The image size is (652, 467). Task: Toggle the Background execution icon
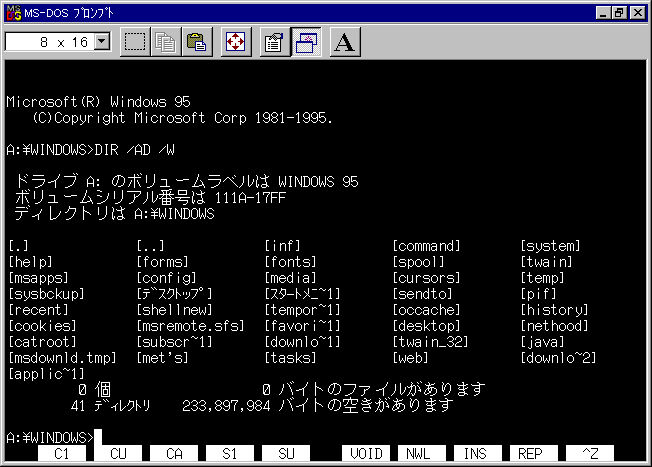(306, 42)
